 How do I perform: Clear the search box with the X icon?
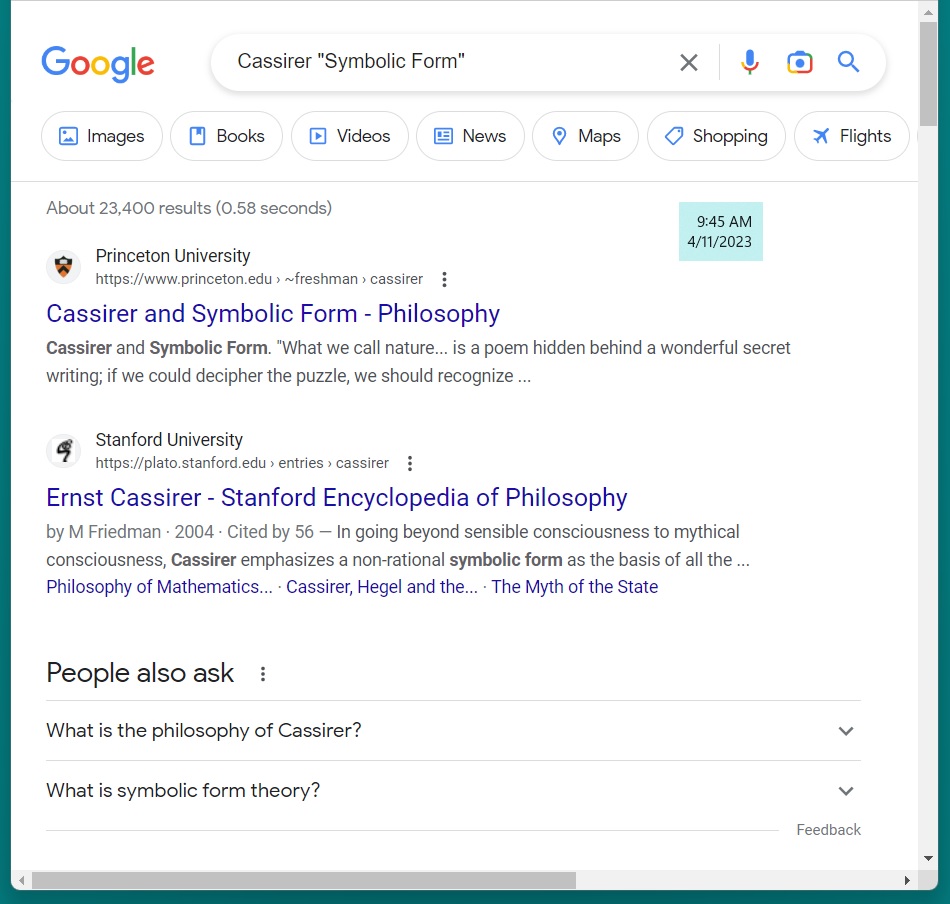pyautogui.click(x=689, y=63)
